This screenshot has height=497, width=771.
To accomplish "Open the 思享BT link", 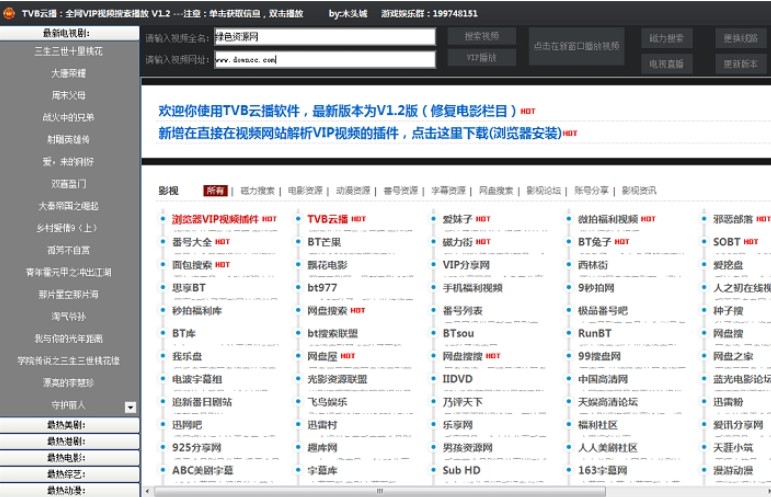I will [189, 288].
